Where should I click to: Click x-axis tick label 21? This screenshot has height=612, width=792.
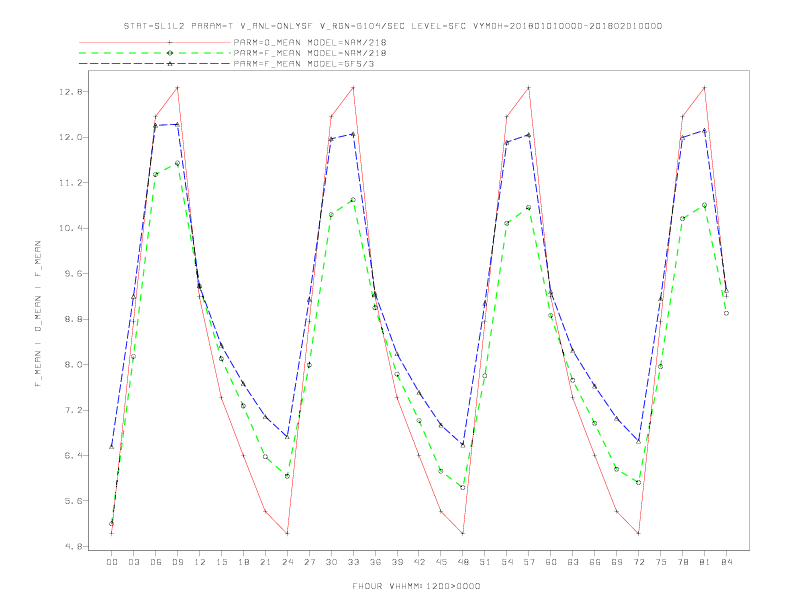[265, 562]
